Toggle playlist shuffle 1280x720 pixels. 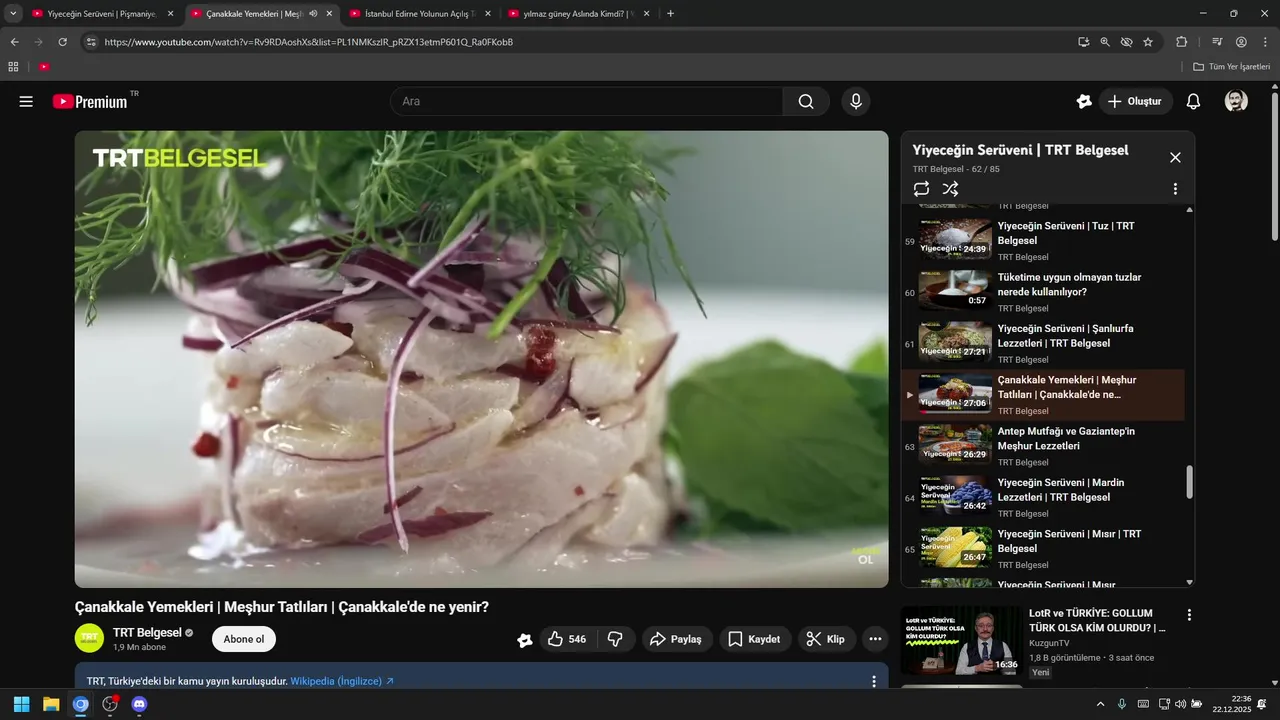[x=950, y=188]
